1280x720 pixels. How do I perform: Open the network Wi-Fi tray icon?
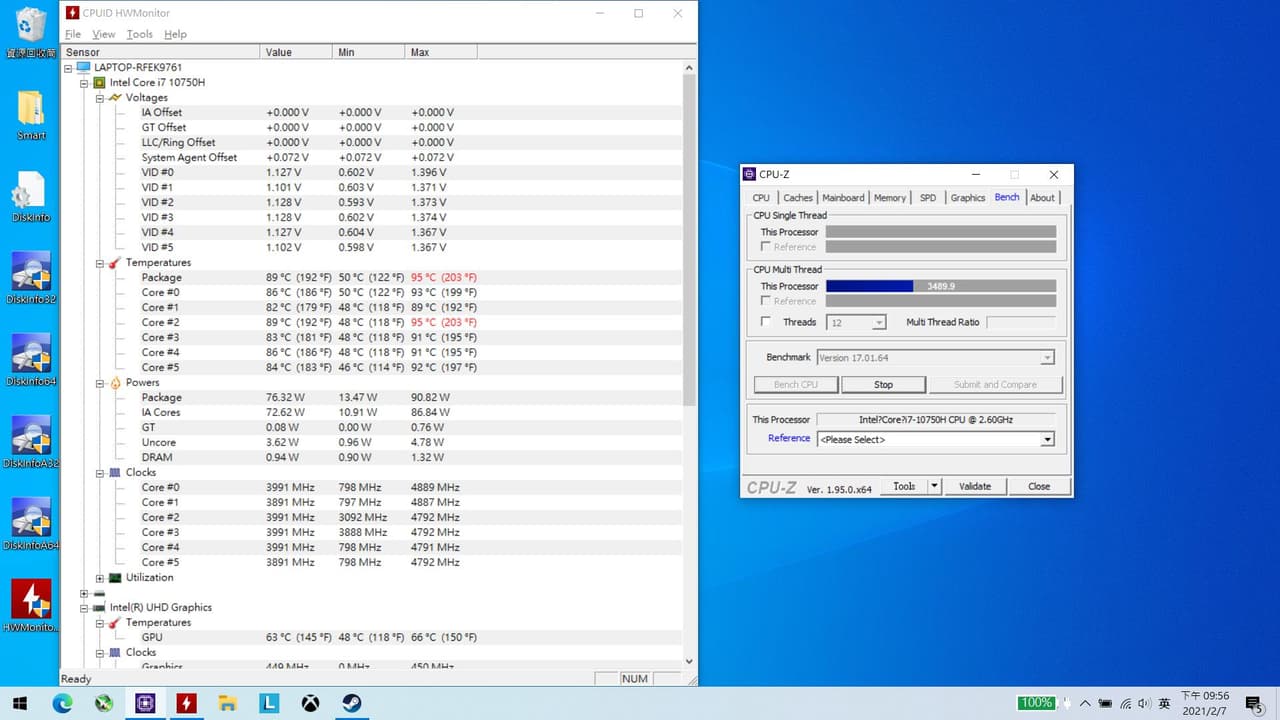point(1126,704)
